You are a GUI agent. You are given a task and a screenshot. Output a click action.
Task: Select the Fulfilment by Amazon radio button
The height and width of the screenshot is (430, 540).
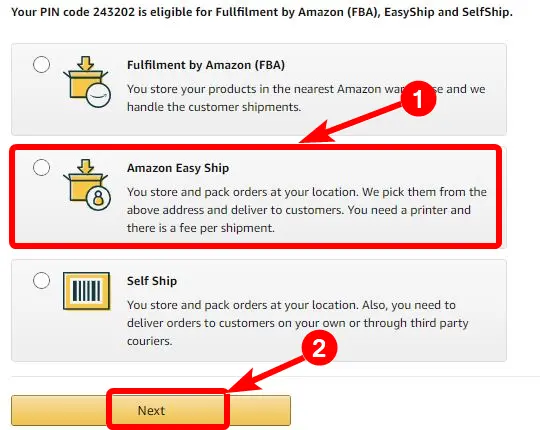tap(41, 65)
